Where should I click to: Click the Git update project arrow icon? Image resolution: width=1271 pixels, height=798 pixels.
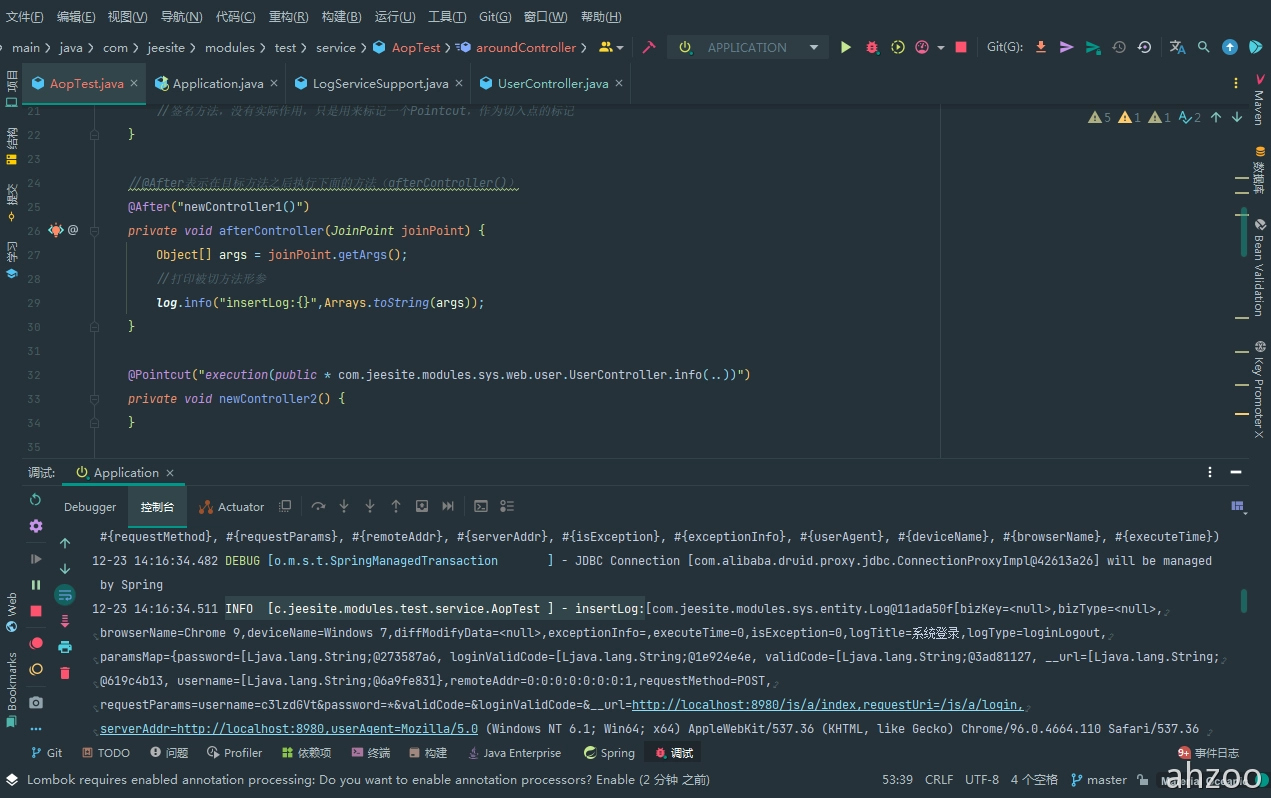pos(1041,47)
